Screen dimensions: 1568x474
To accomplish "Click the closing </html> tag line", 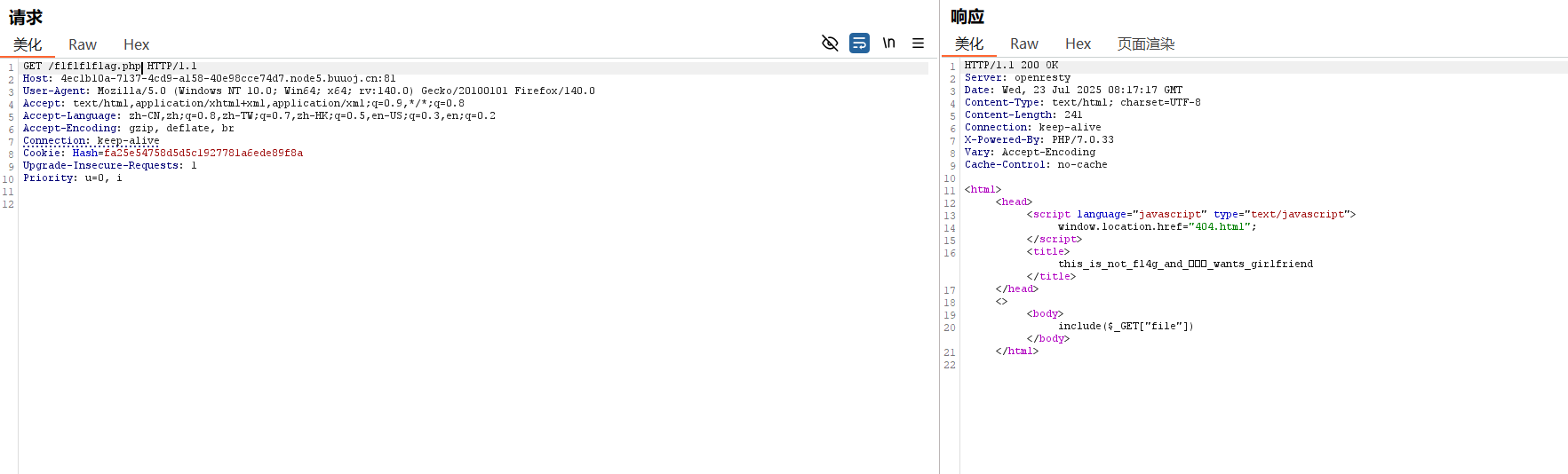I will point(1017,352).
